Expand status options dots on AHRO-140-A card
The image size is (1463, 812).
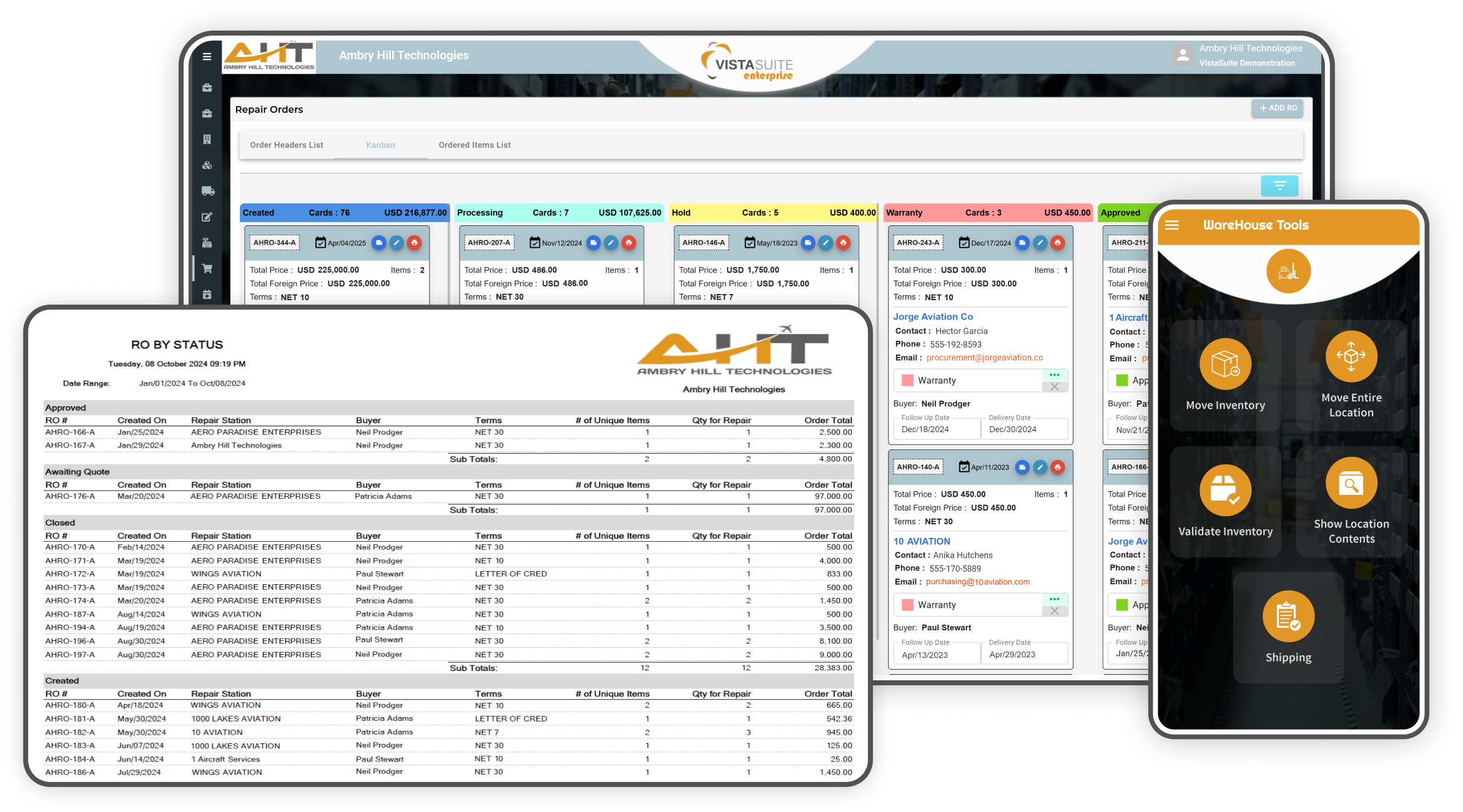(1055, 599)
